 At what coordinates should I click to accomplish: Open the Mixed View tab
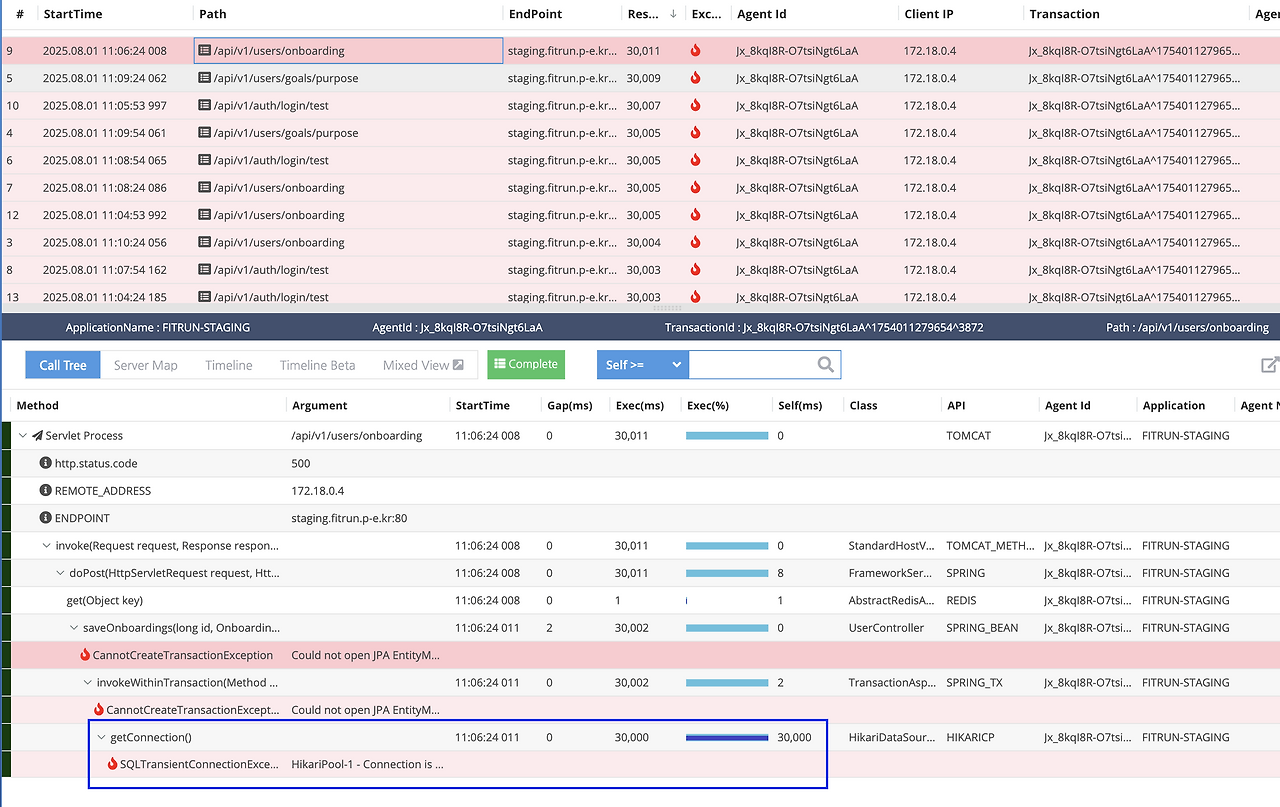click(423, 365)
